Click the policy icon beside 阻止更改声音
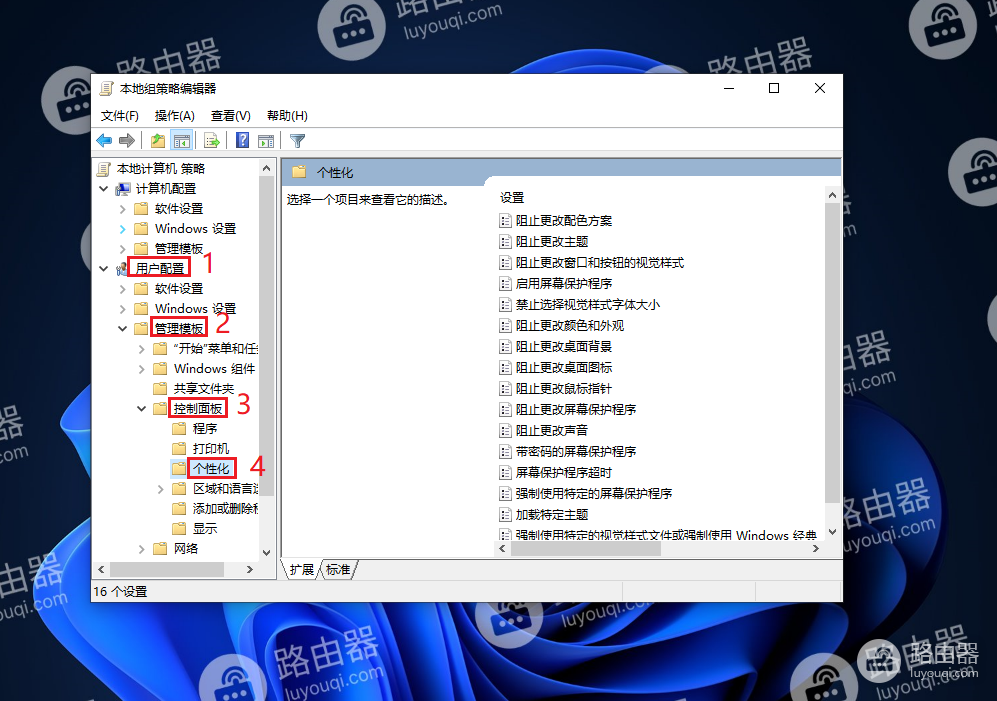Image resolution: width=997 pixels, height=701 pixels. point(505,431)
